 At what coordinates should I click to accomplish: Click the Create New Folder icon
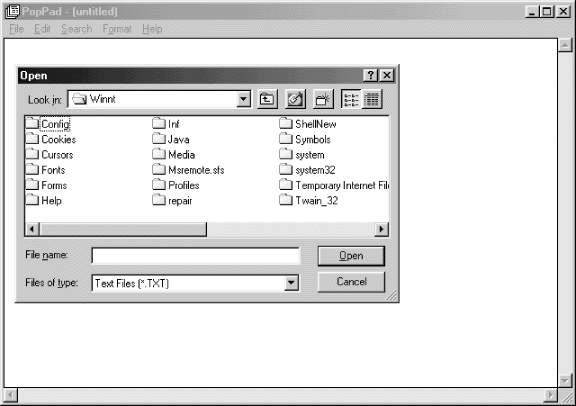323,99
